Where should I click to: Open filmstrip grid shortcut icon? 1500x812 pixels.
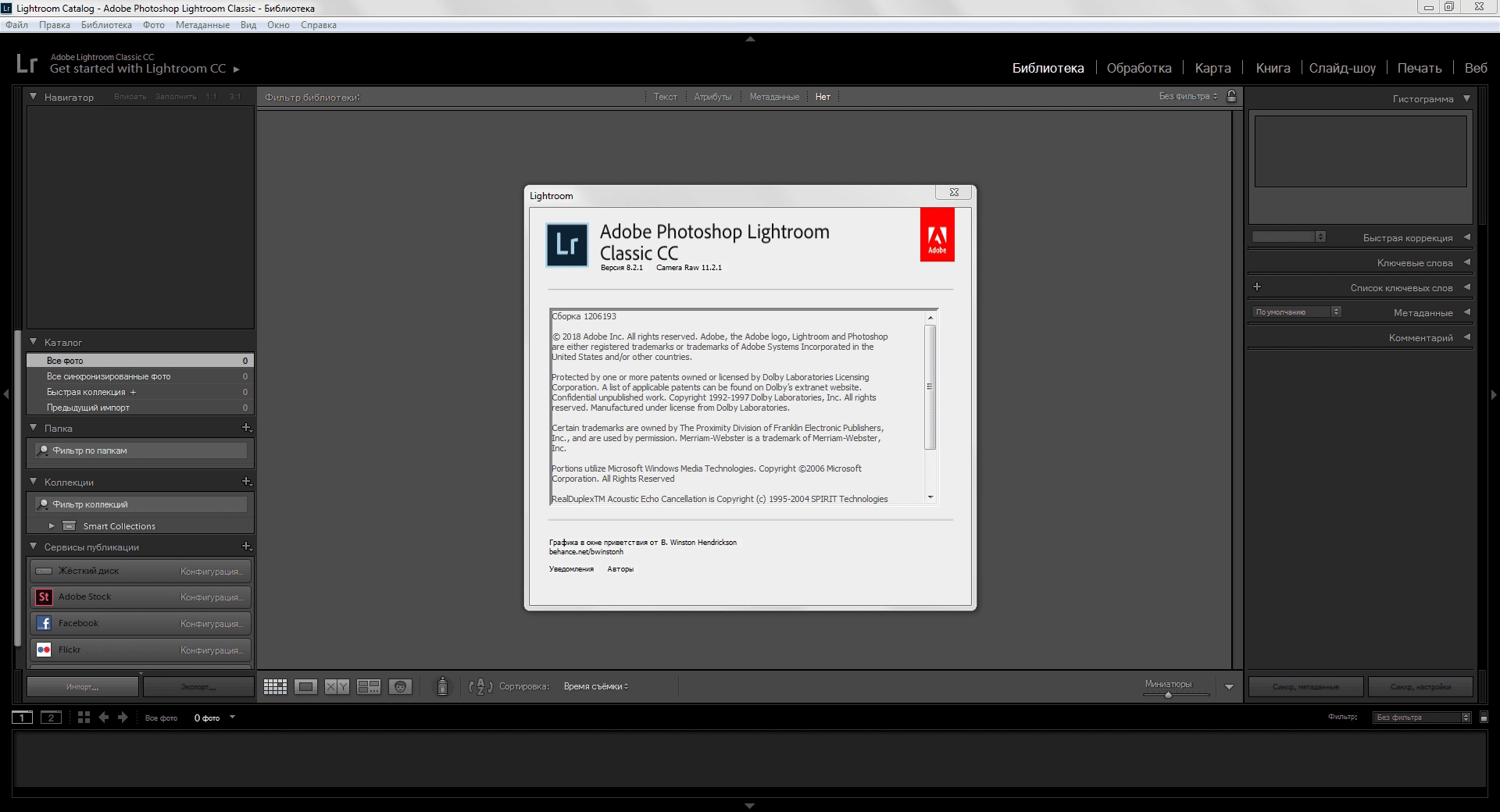84,718
